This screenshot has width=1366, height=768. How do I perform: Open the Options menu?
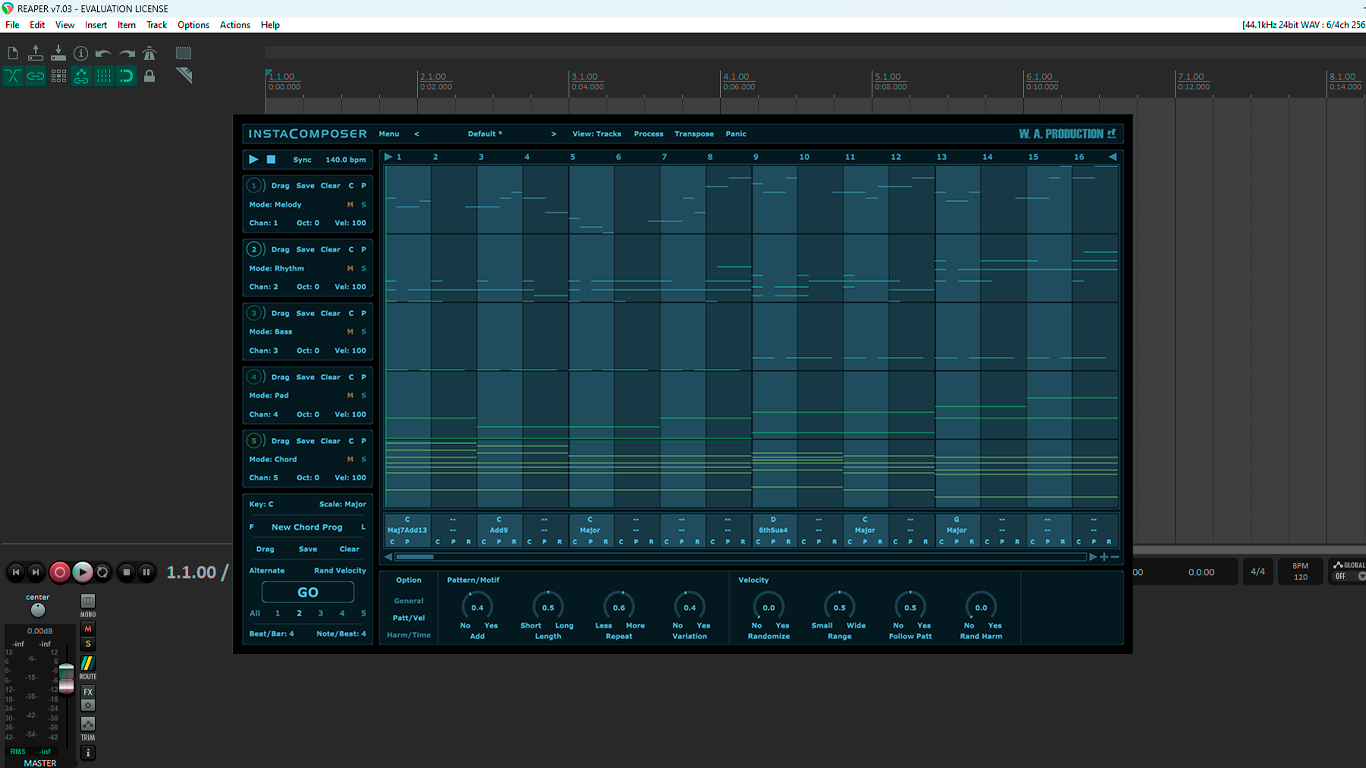193,25
